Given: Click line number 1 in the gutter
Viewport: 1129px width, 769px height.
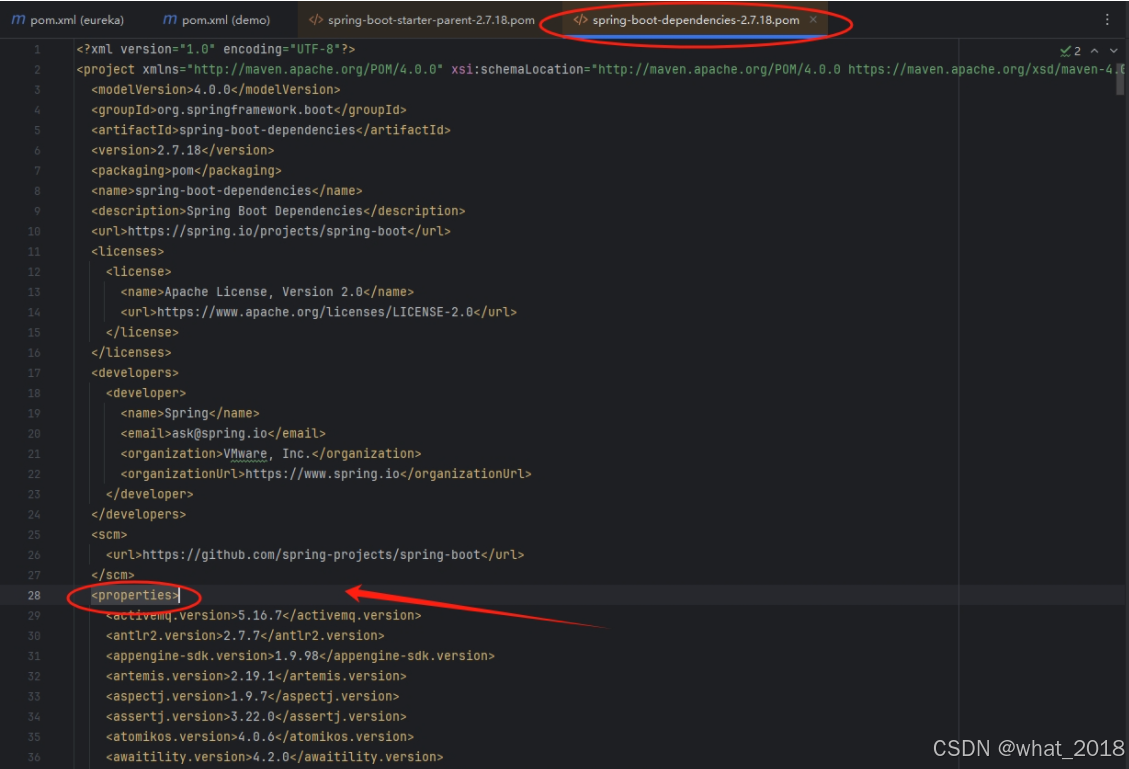Looking at the screenshot, I should 37,48.
